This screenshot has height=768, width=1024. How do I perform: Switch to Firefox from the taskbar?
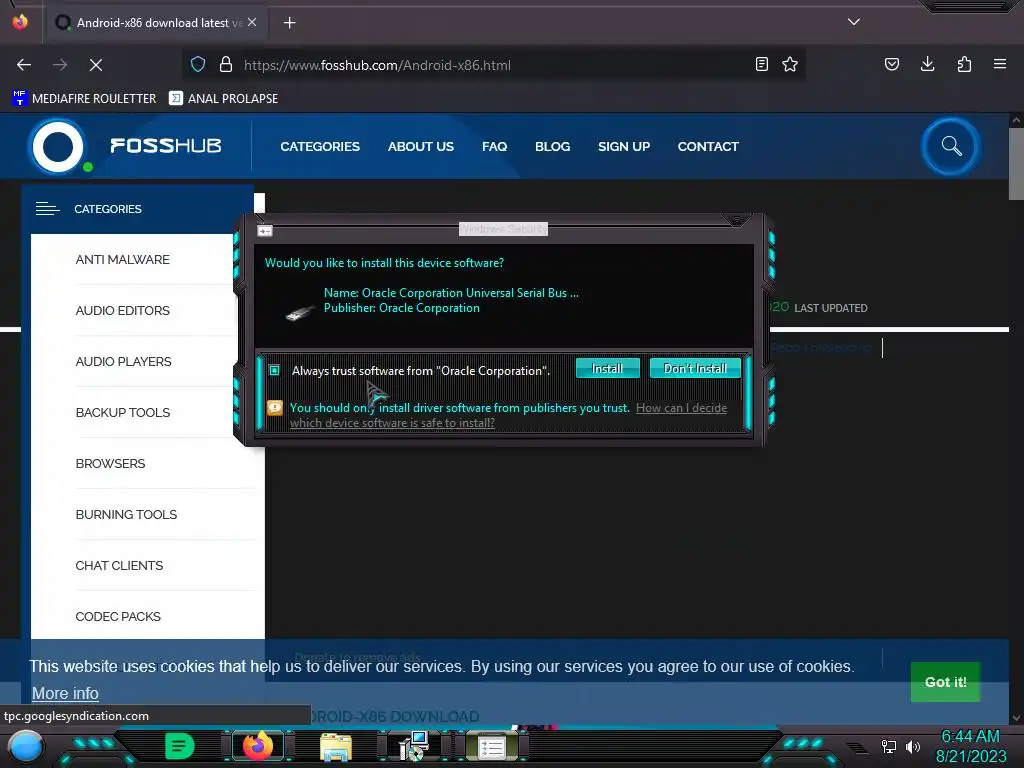pos(258,746)
